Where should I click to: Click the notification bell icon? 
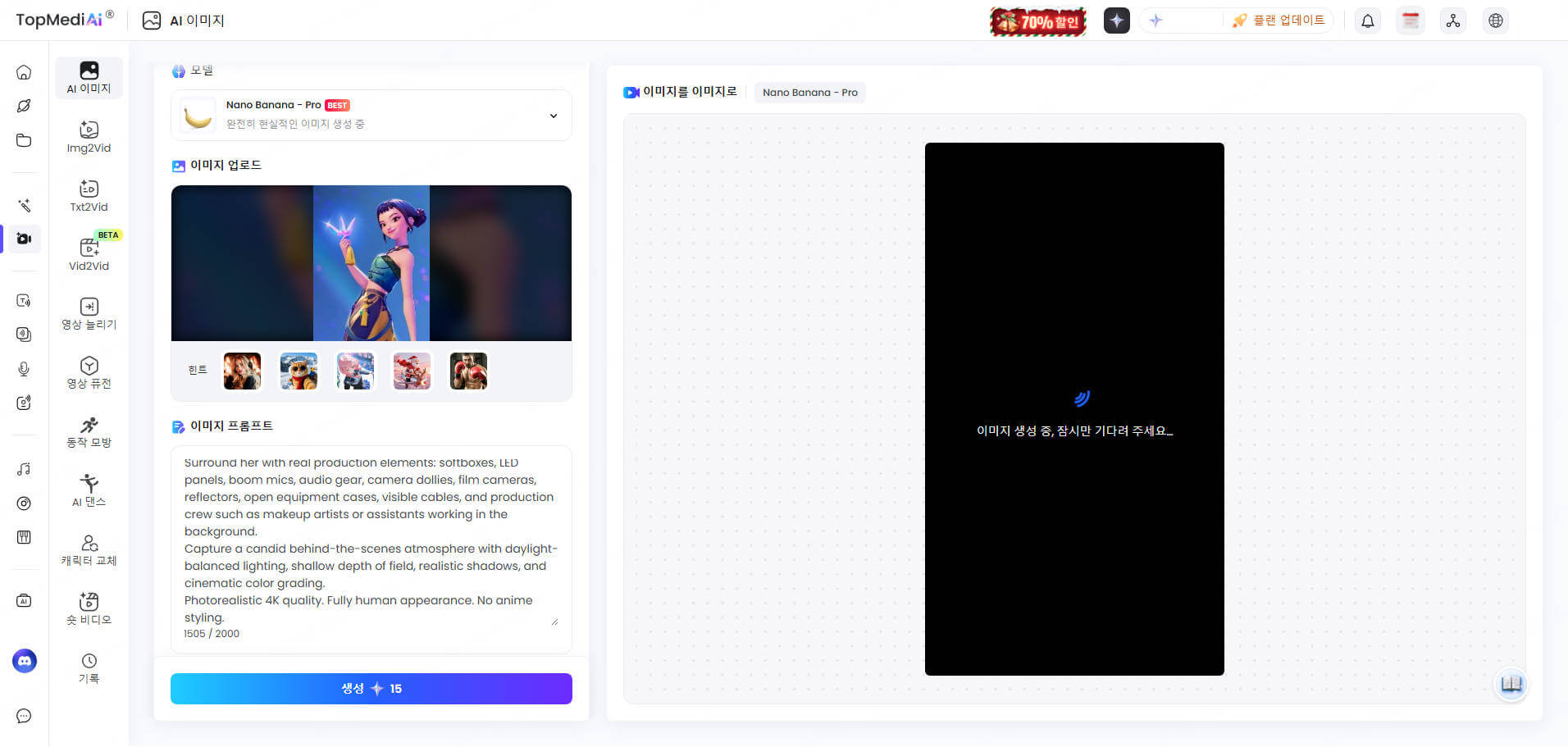[x=1367, y=20]
